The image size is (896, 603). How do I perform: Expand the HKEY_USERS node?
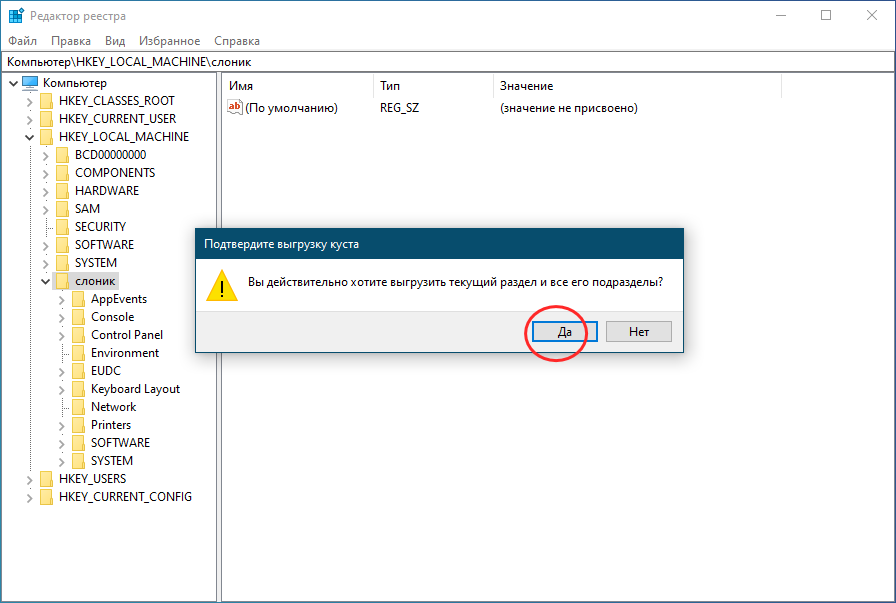click(x=30, y=480)
